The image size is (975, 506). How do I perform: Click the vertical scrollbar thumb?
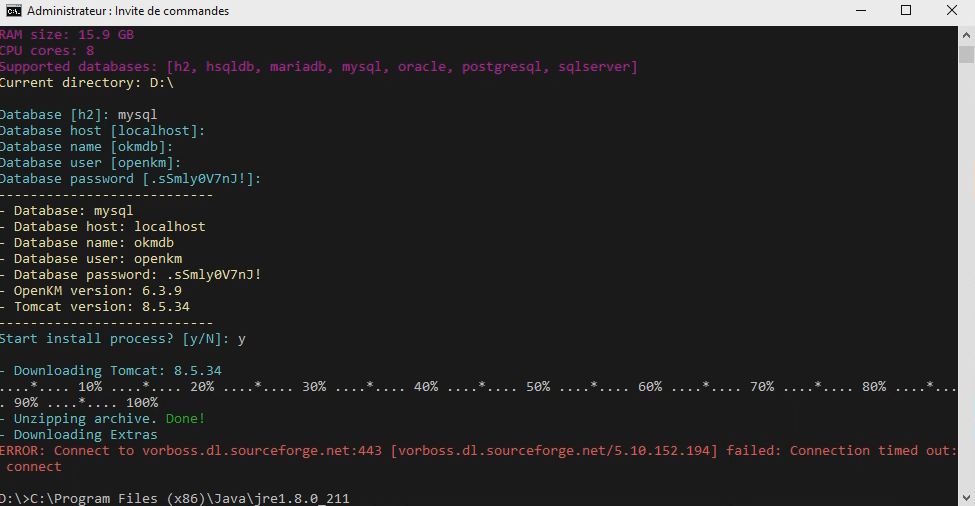[x=966, y=55]
